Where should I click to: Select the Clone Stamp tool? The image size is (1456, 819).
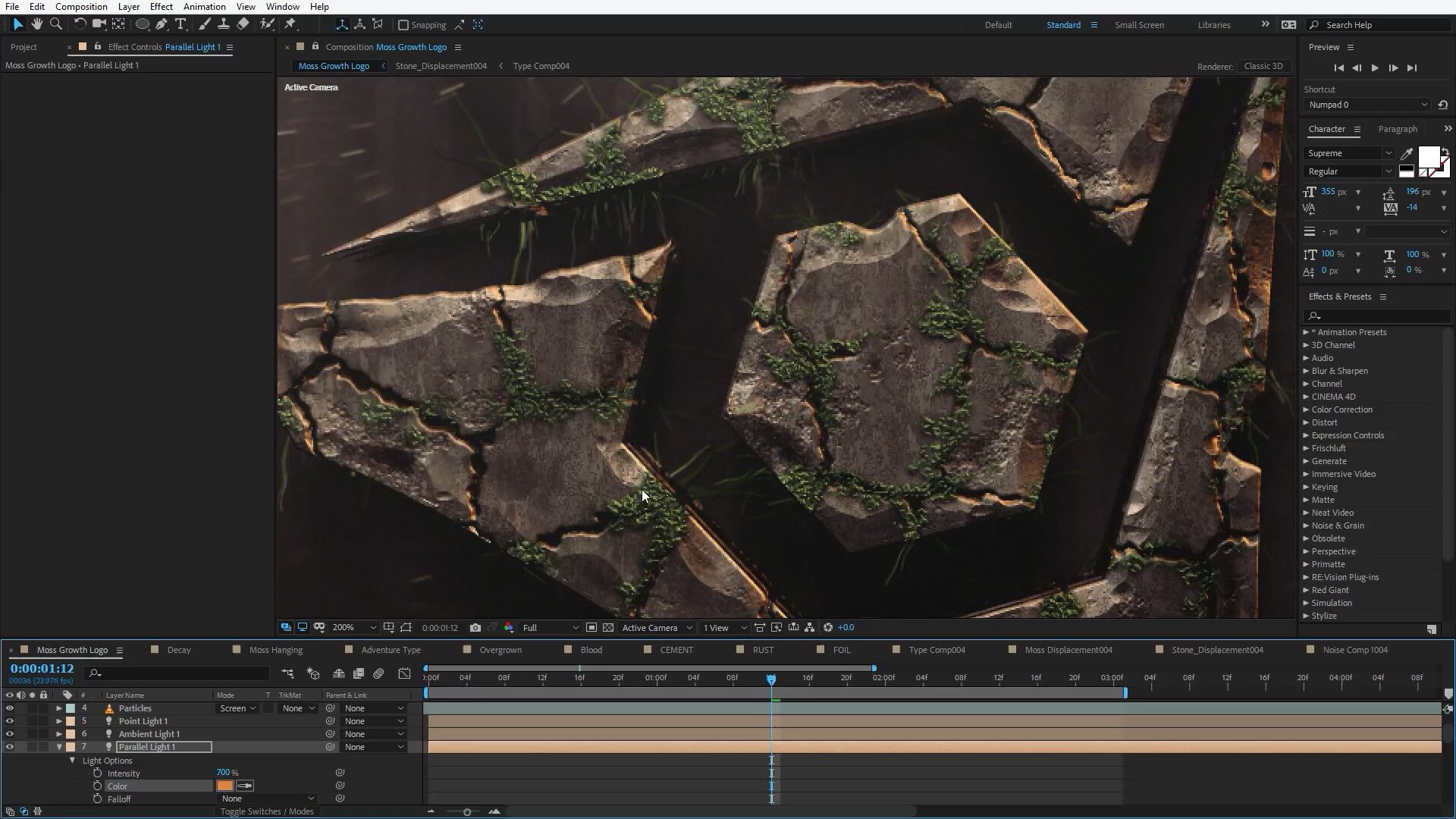tap(224, 24)
